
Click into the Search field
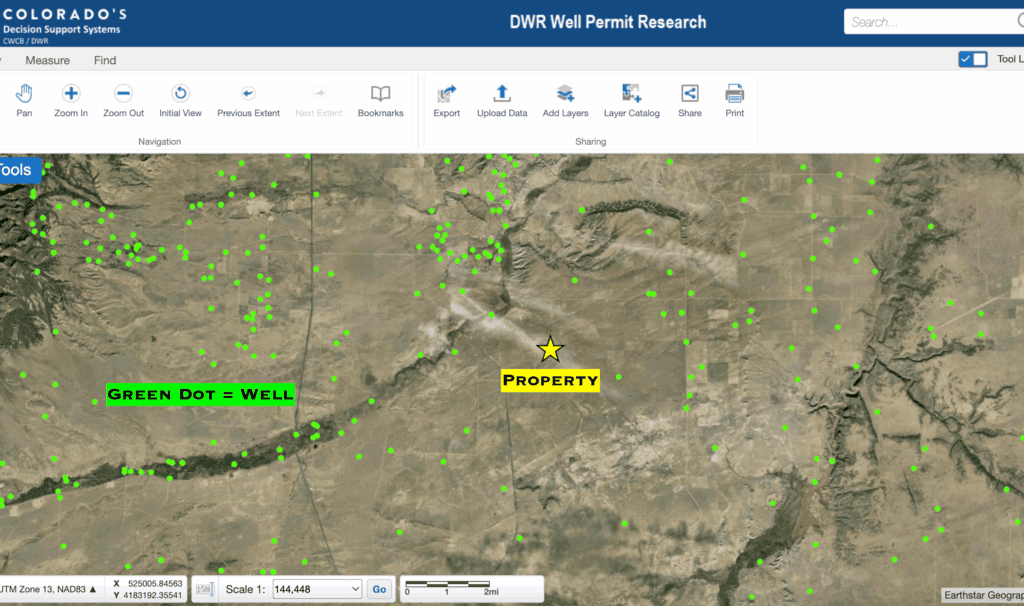click(925, 22)
